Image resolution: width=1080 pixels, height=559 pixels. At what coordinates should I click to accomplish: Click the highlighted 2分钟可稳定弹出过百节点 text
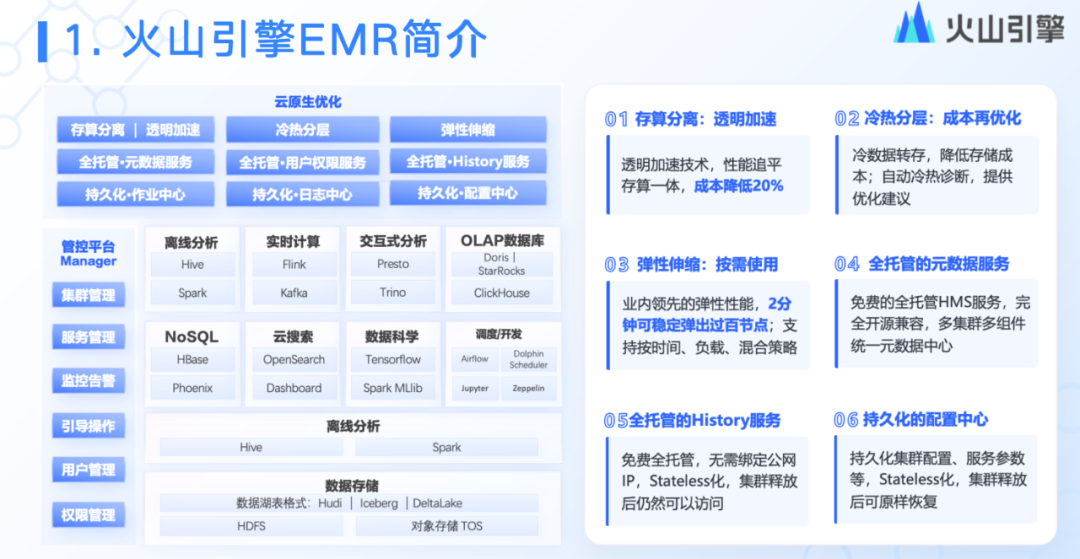click(706, 313)
